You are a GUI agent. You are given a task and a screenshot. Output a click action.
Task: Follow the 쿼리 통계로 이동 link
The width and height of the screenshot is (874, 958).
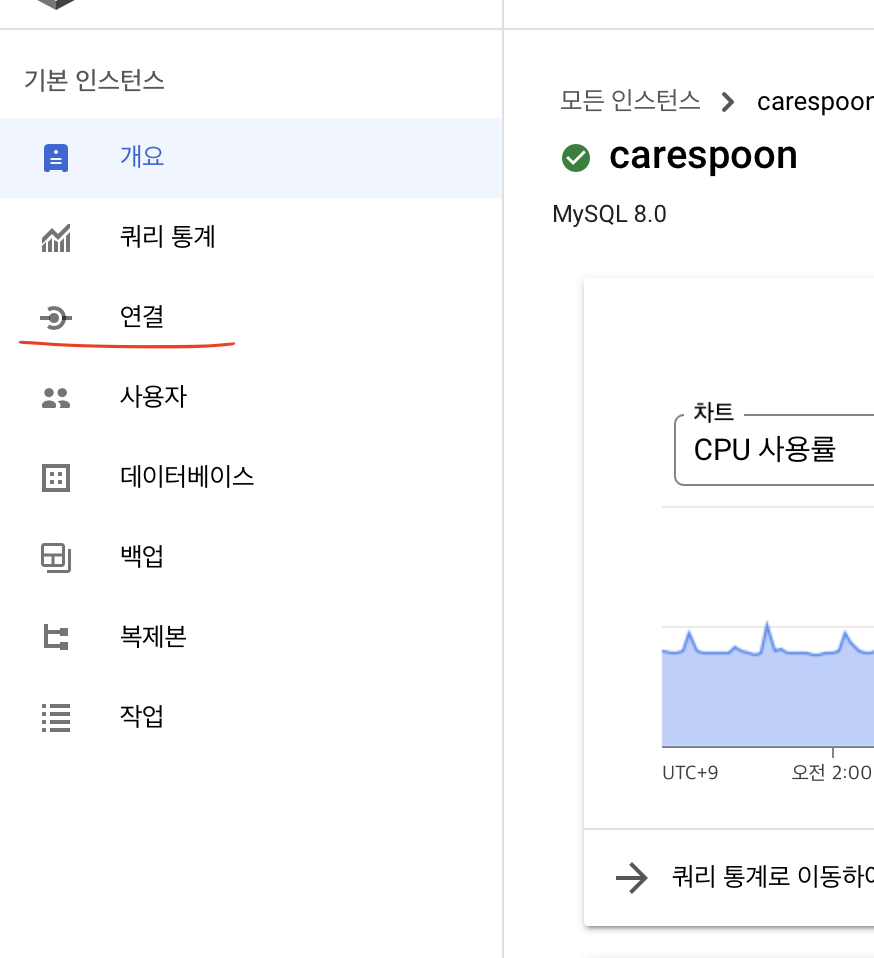pos(773,877)
